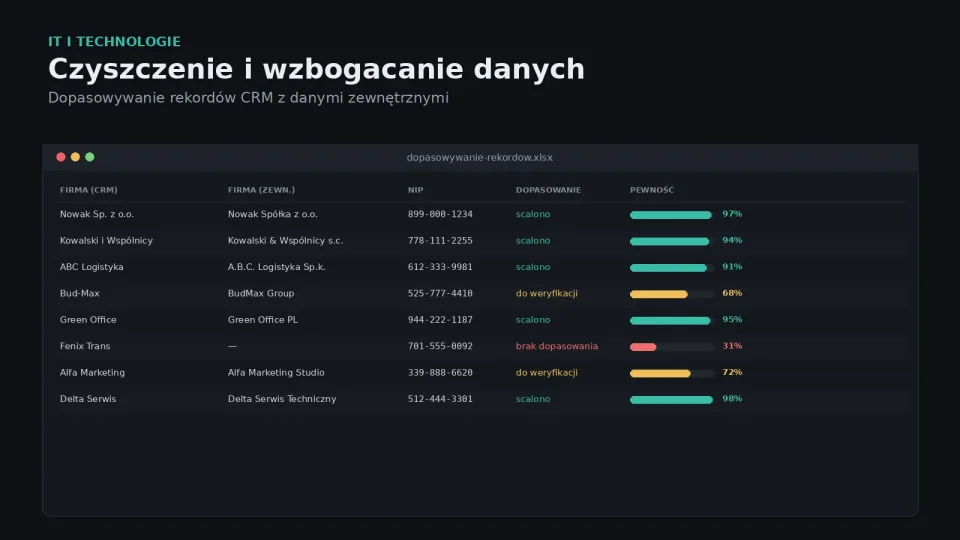Click the Czyszczenie i wzbogacanie danych heading
The image size is (960, 540).
(317, 69)
